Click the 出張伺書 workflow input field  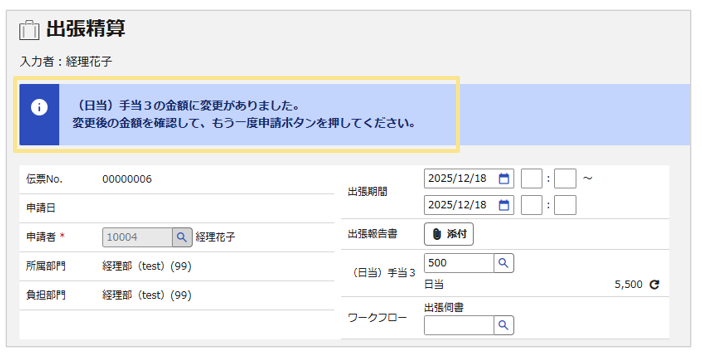click(459, 325)
